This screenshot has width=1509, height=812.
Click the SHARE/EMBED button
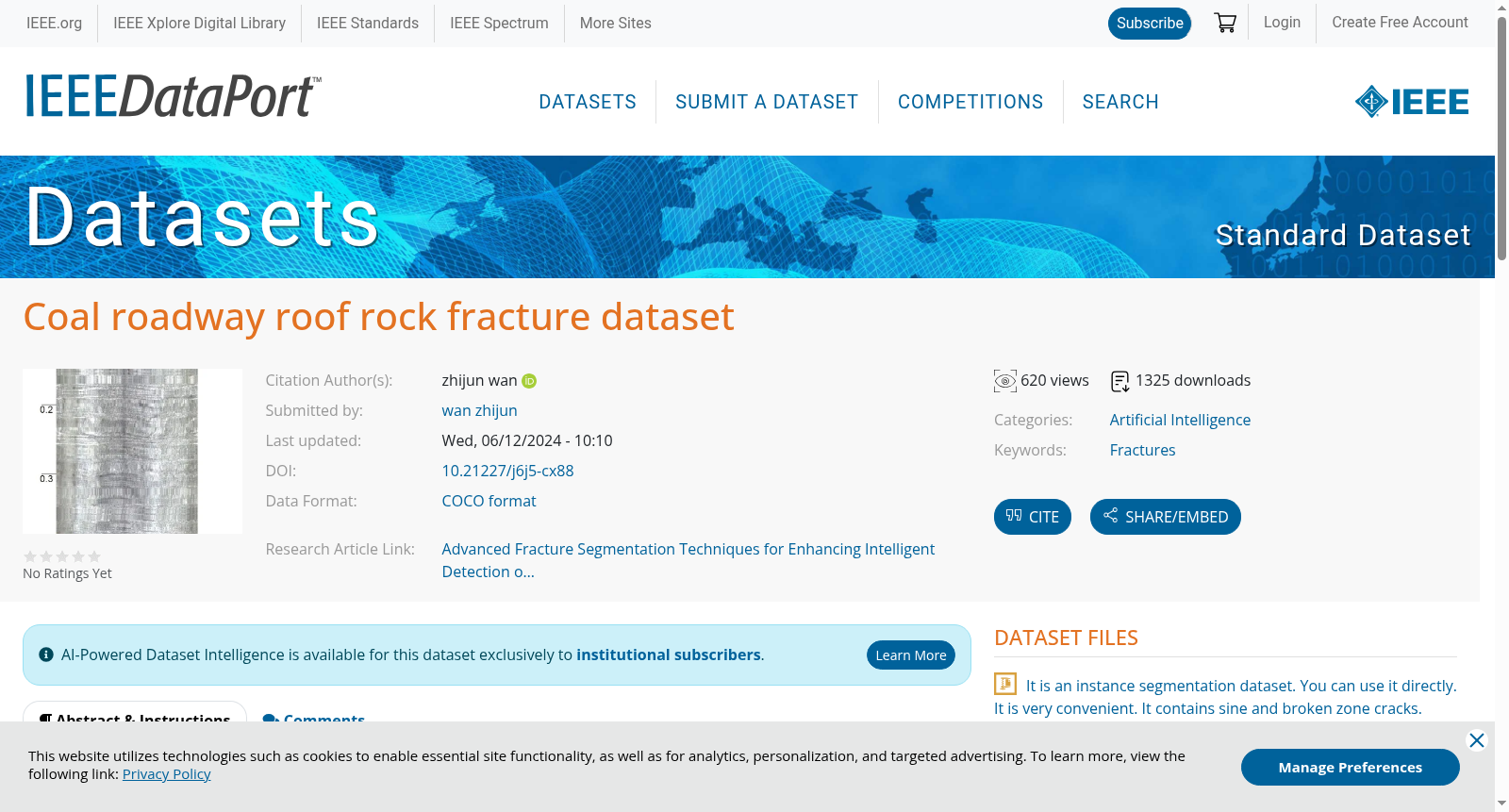(1166, 517)
